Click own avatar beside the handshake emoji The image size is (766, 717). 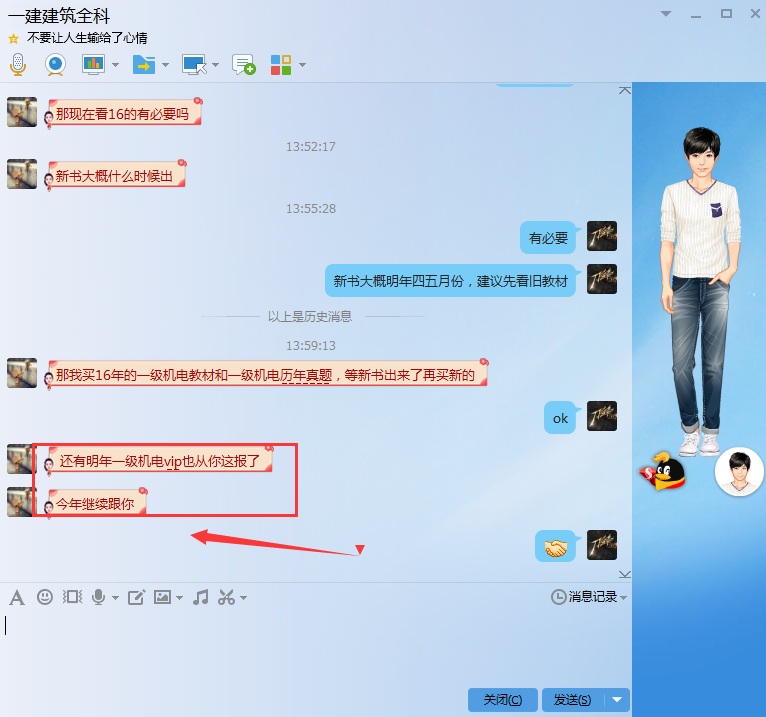tap(602, 545)
